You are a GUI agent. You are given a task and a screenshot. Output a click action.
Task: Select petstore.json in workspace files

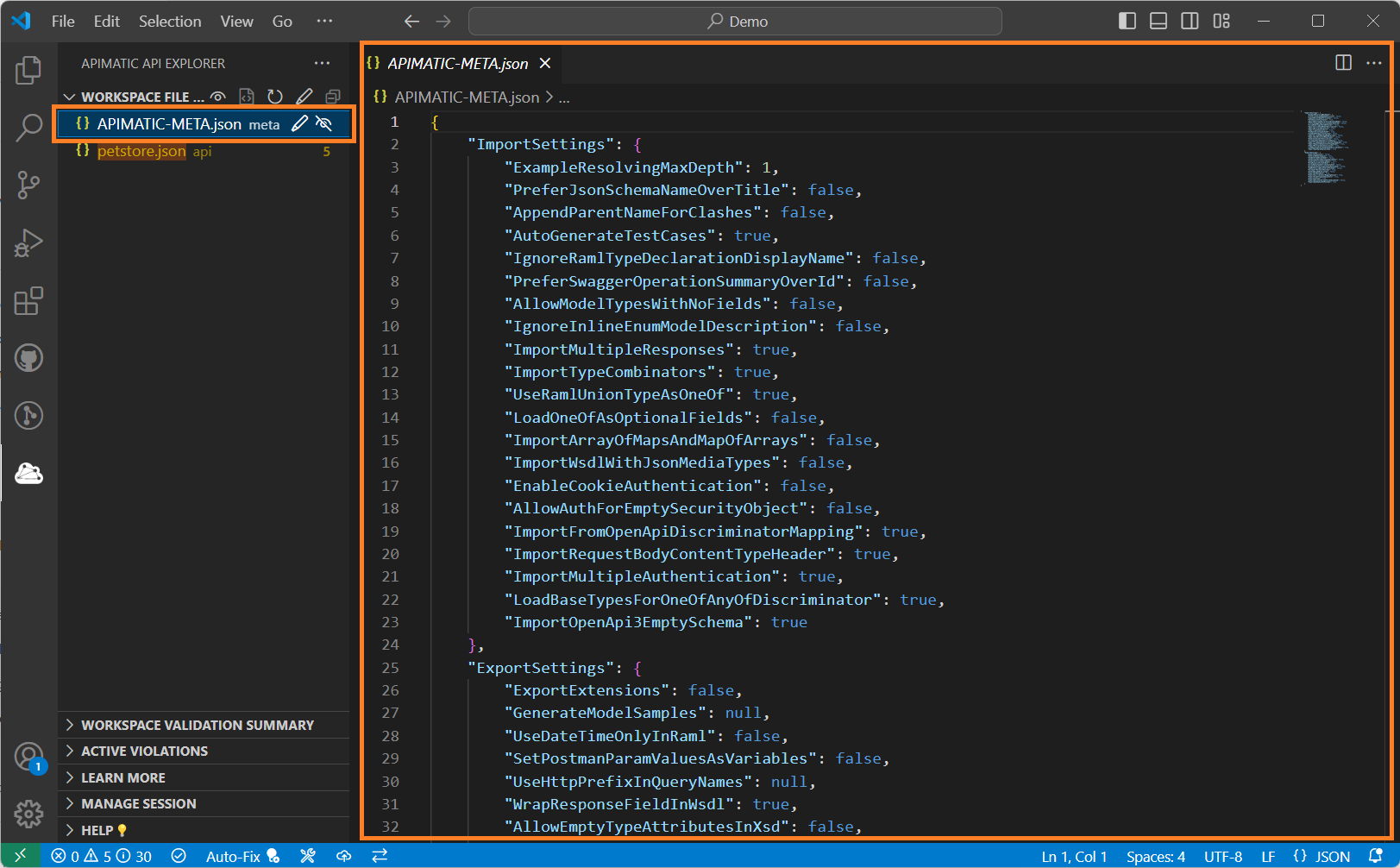pyautogui.click(x=204, y=151)
